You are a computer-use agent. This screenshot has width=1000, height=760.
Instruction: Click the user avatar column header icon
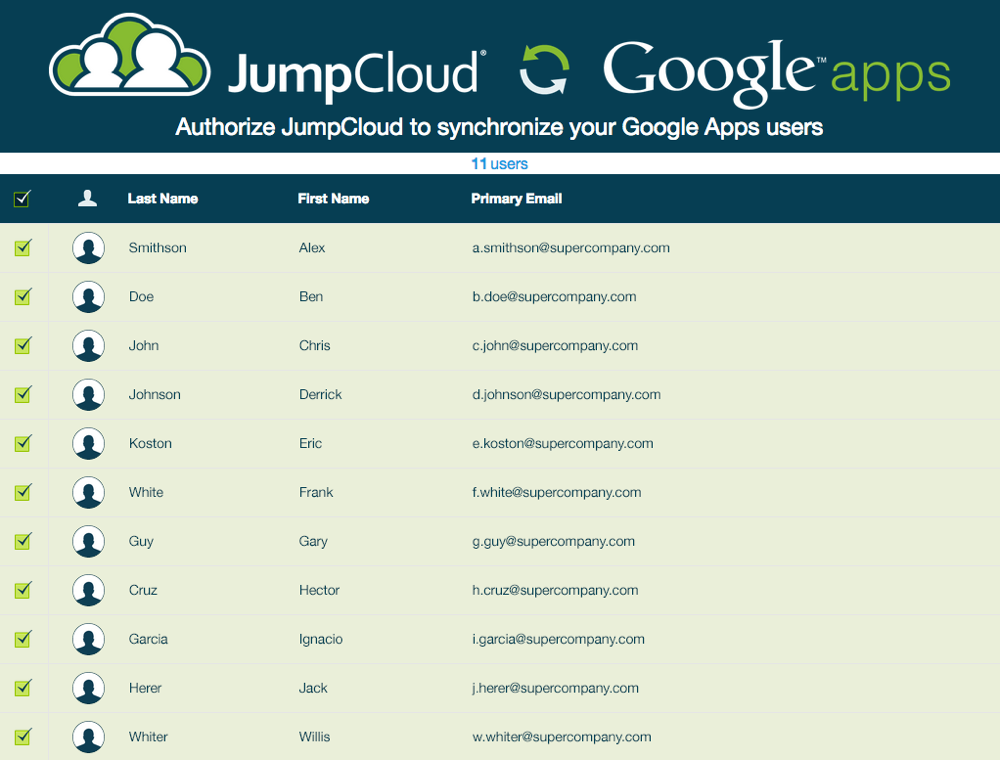point(88,198)
